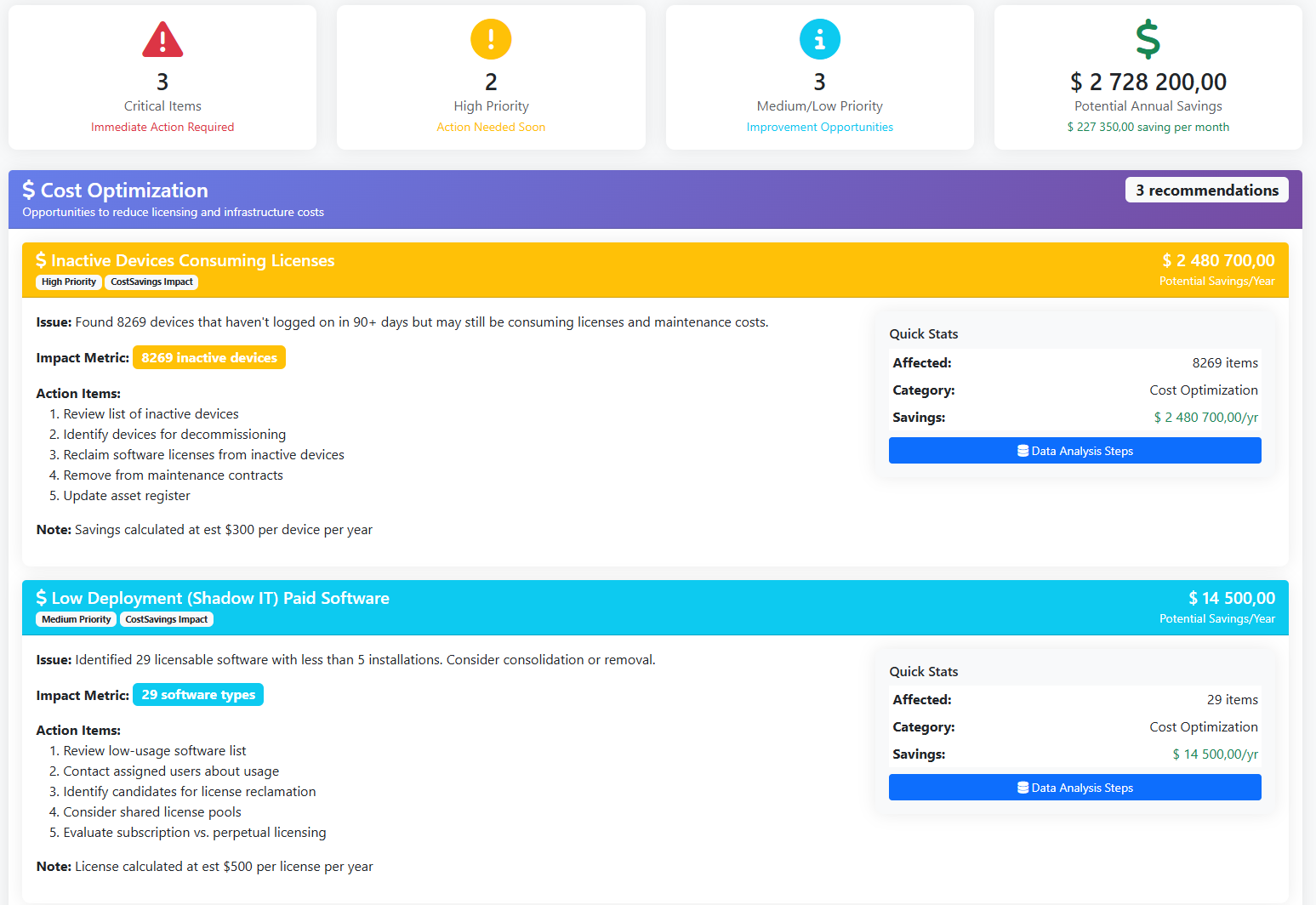Click the 8269 inactive devices metric badge
Viewport: 1316px width, 905px height.
tap(209, 358)
